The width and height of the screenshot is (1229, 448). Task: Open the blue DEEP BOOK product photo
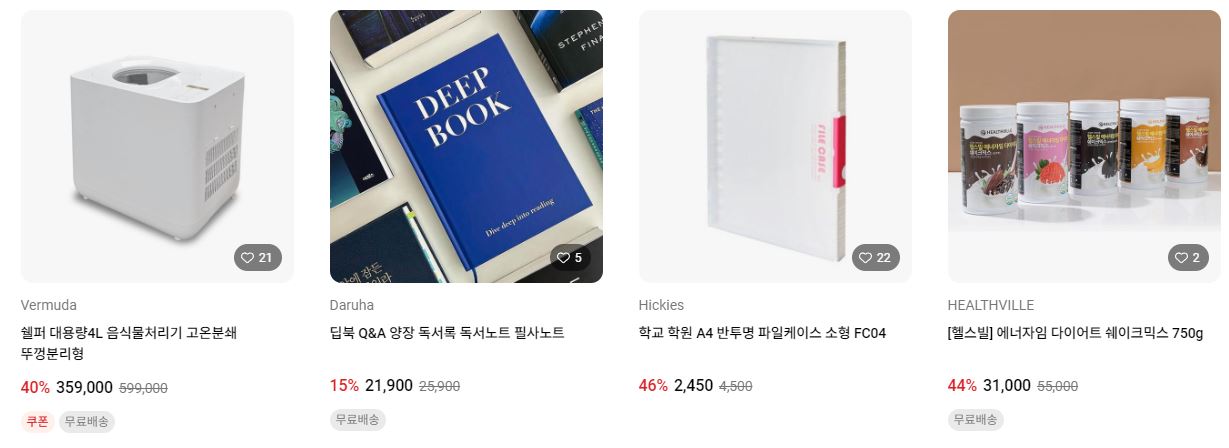(466, 146)
